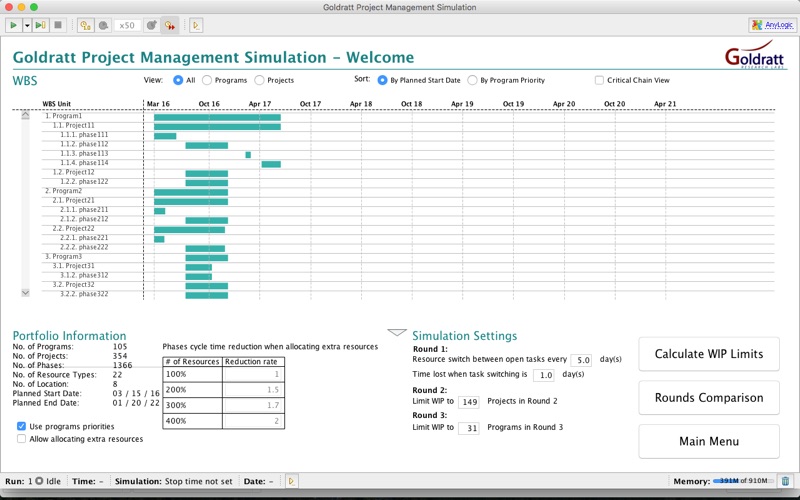
Task: Click the step-forward run icon
Action: (41, 25)
